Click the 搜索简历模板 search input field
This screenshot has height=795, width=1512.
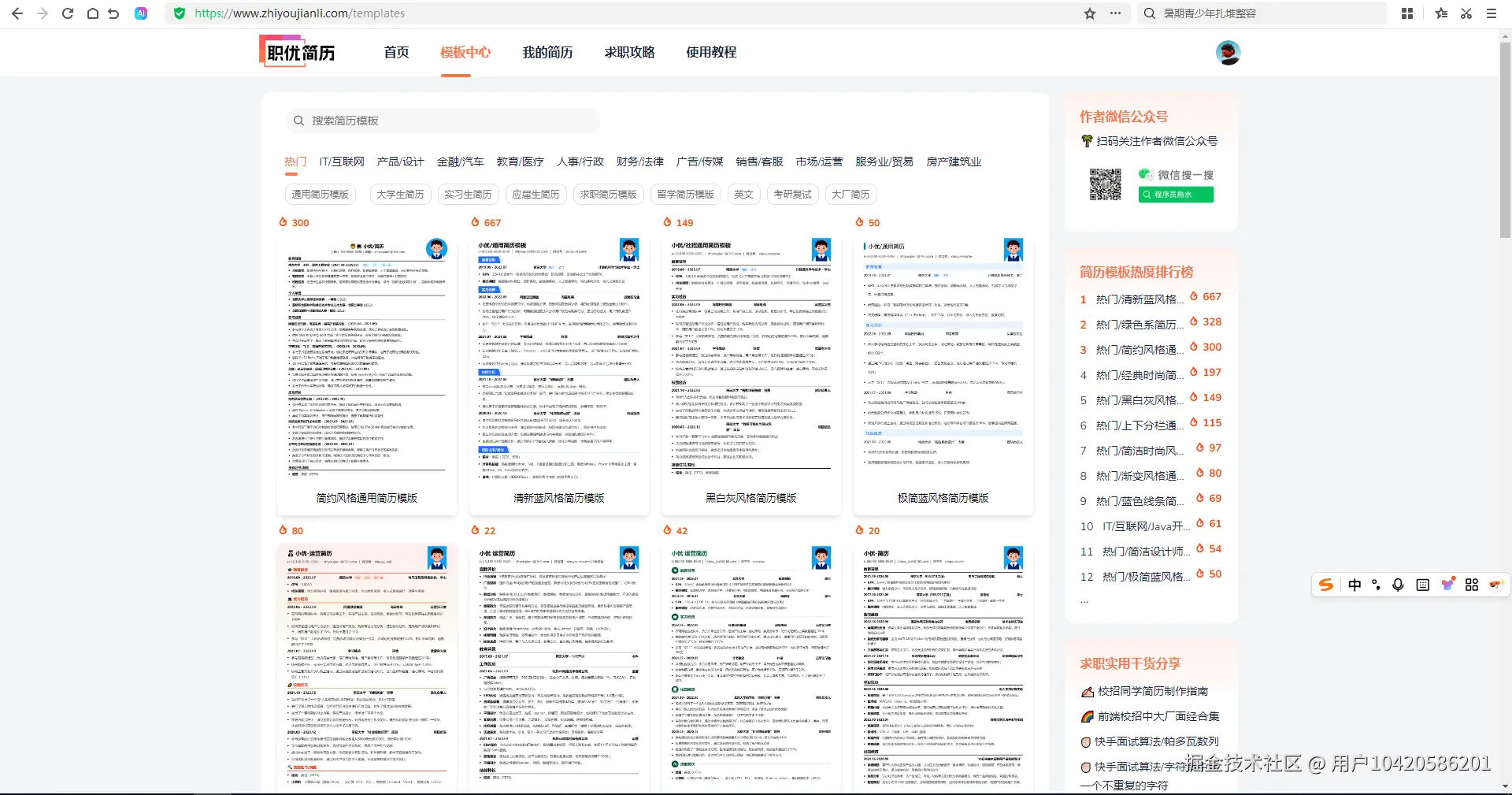[x=441, y=120]
